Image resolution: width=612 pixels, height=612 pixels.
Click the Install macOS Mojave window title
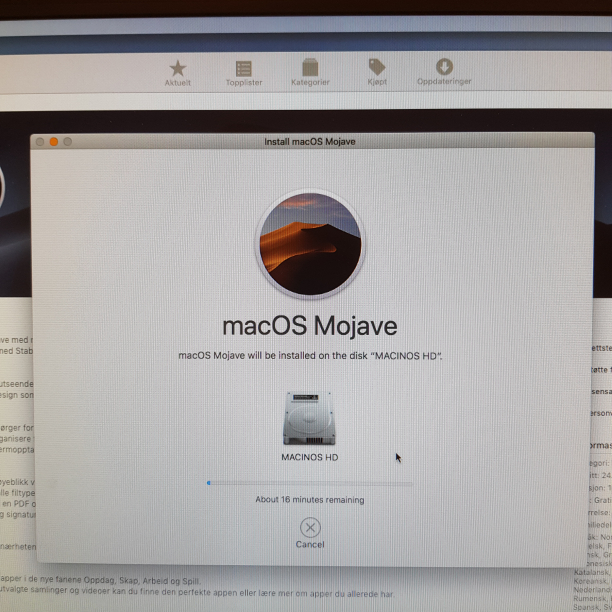pyautogui.click(x=310, y=142)
